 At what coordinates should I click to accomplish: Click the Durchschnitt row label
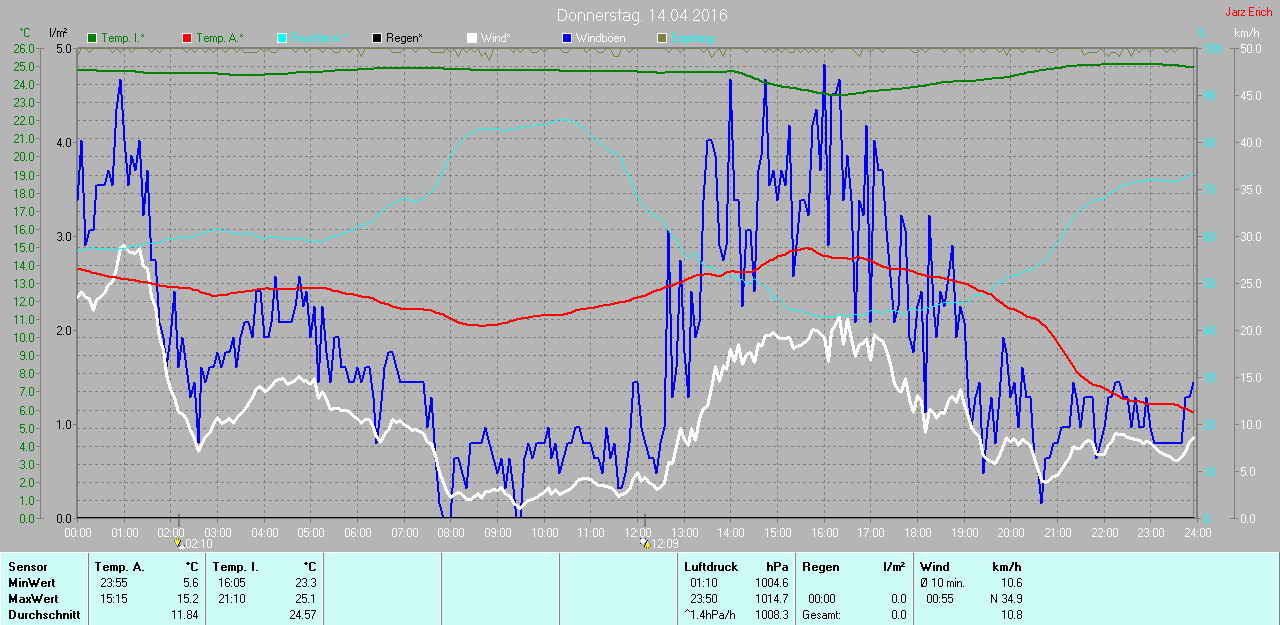coord(43,615)
